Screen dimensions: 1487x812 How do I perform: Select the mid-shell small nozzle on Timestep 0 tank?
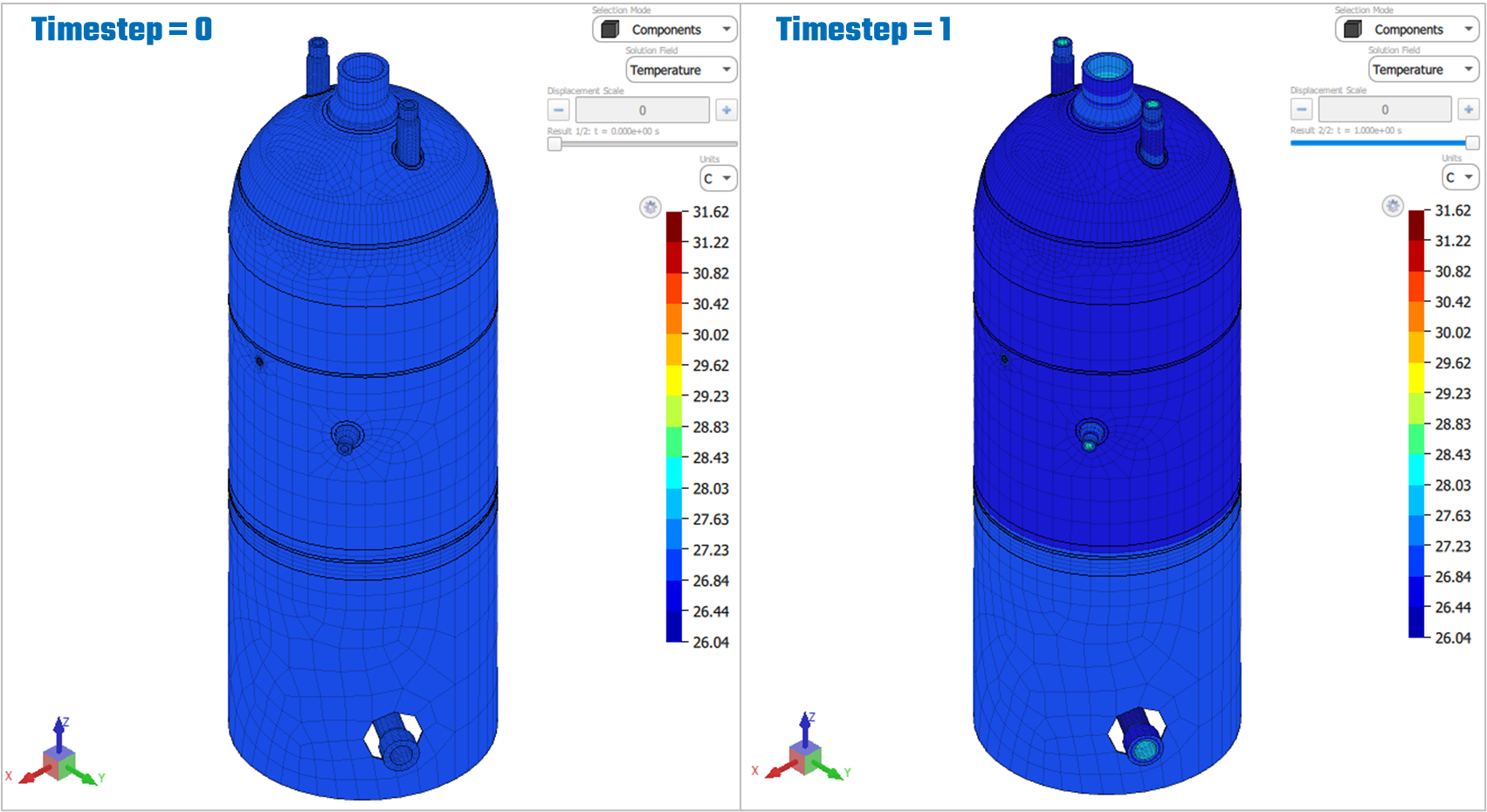click(347, 437)
